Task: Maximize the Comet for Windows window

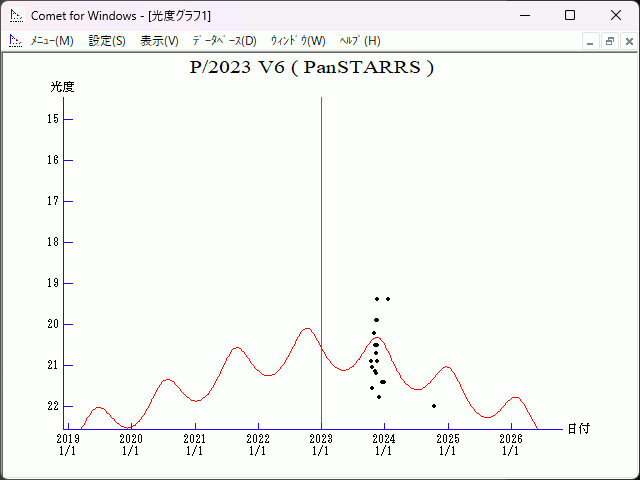Action: click(x=570, y=16)
